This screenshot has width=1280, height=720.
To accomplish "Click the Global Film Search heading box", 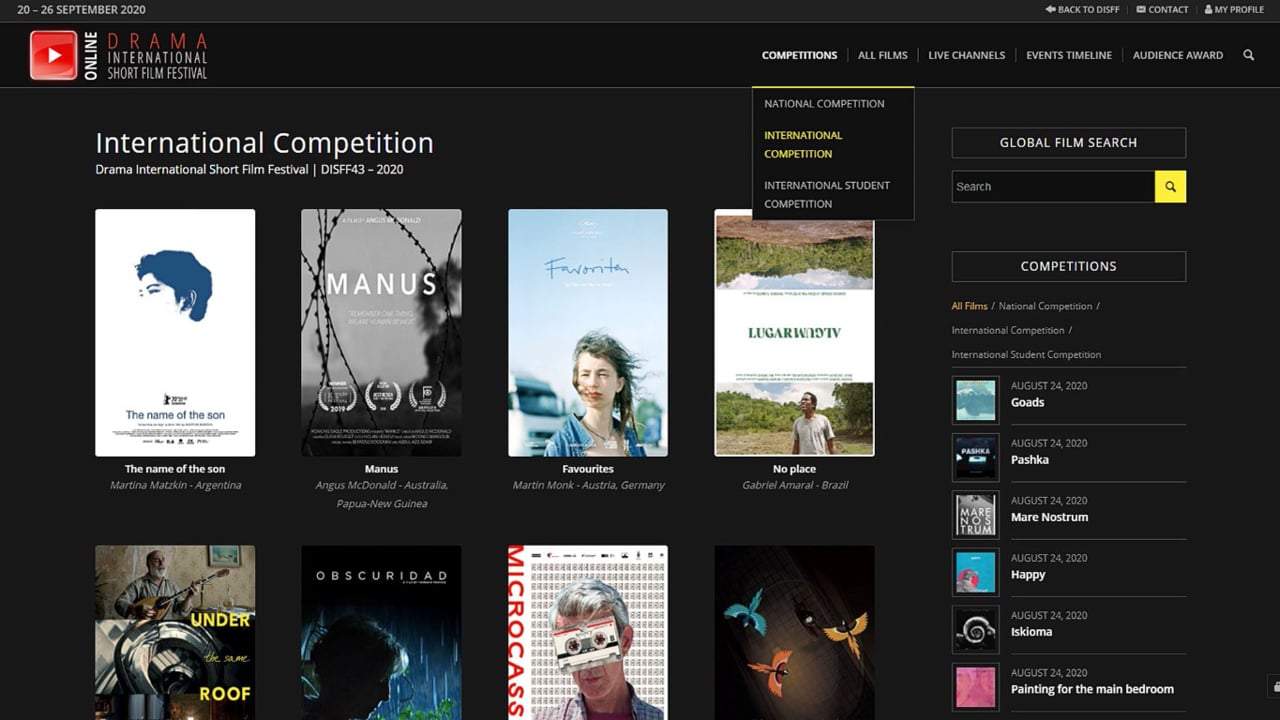I will (1068, 143).
